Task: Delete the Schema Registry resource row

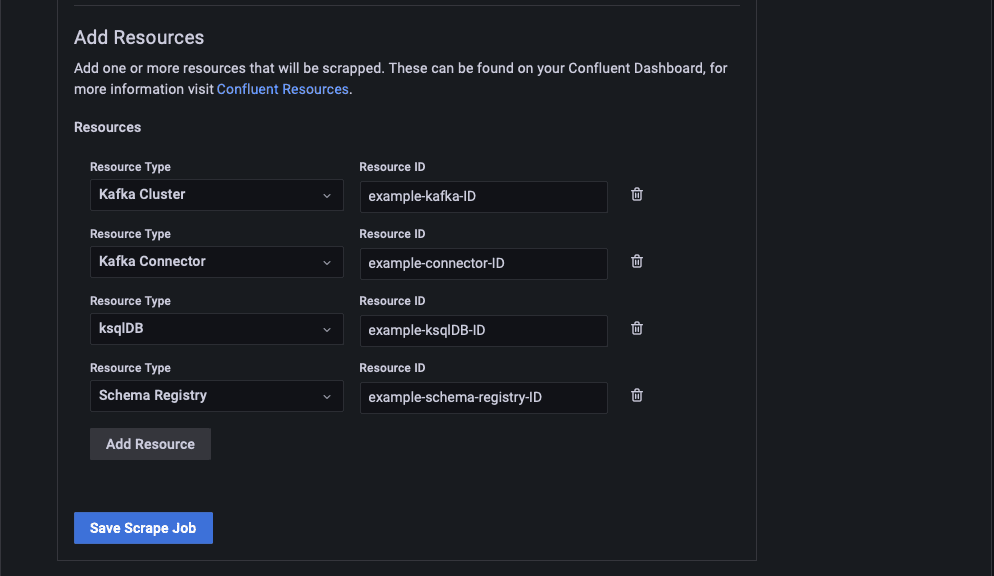Action: [637, 396]
